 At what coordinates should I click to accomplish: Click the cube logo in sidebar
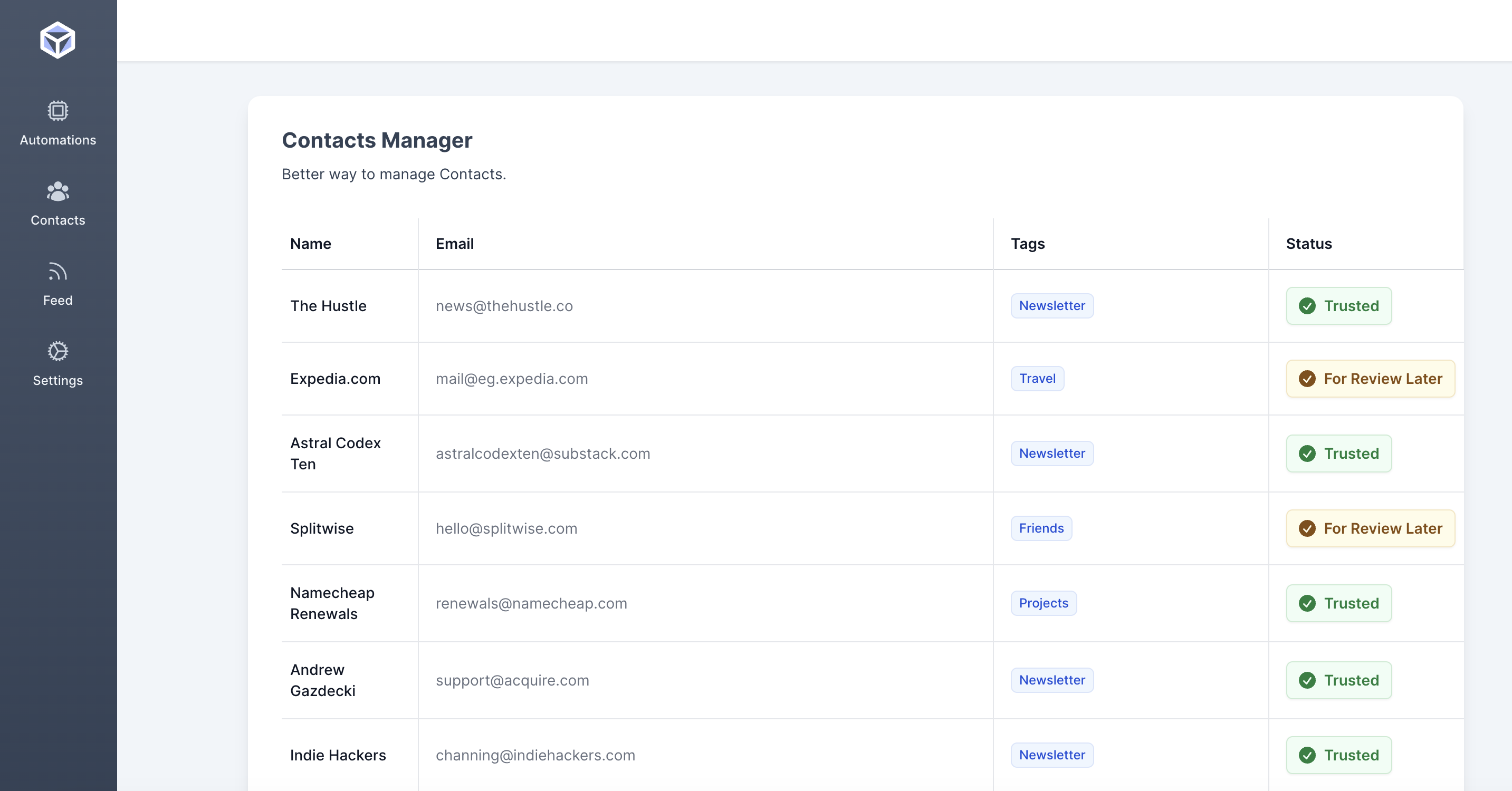coord(58,40)
